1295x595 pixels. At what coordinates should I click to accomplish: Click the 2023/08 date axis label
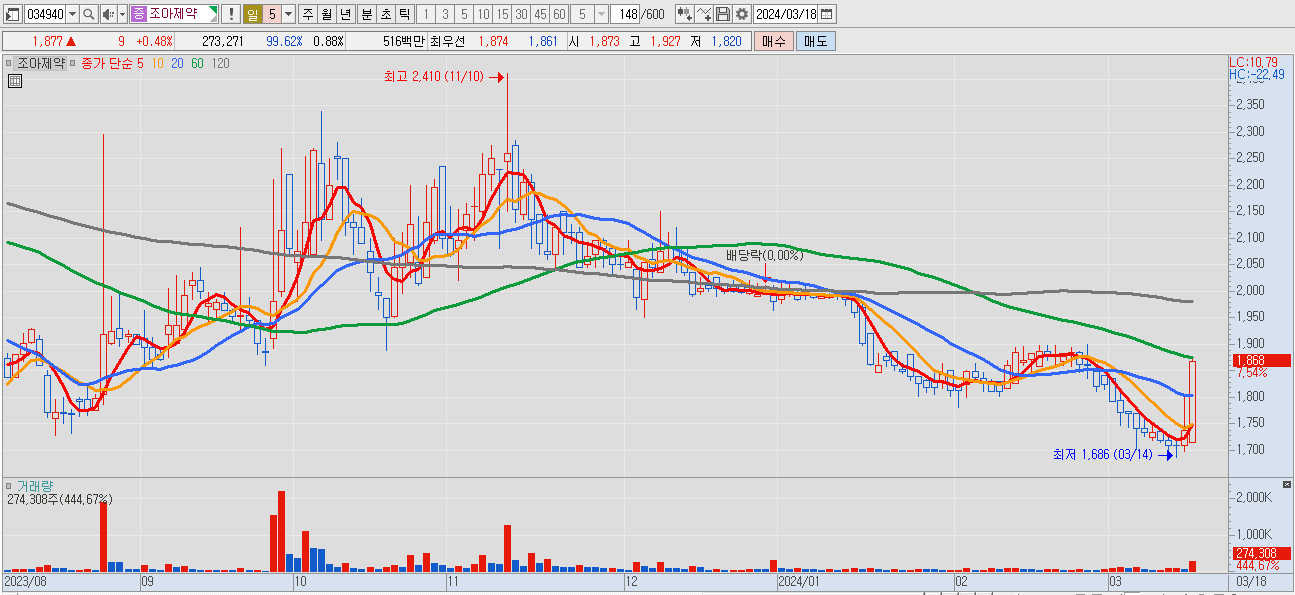click(25, 581)
